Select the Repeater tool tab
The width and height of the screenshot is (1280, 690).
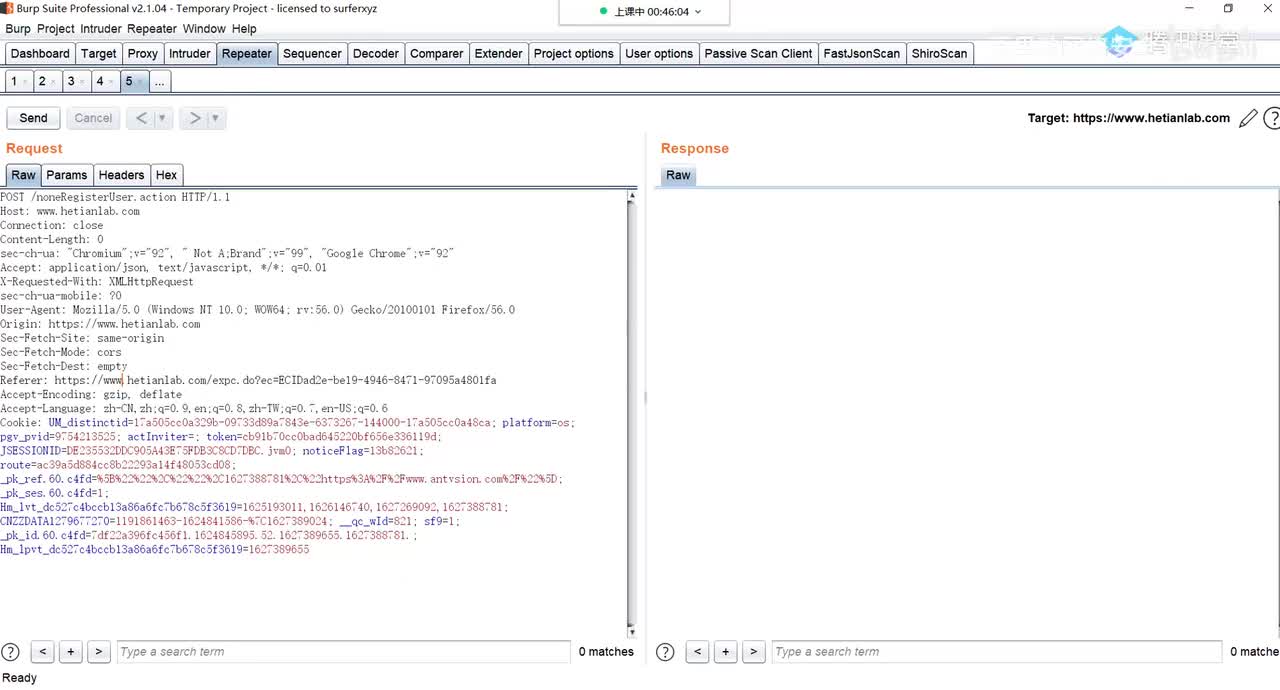point(247,54)
